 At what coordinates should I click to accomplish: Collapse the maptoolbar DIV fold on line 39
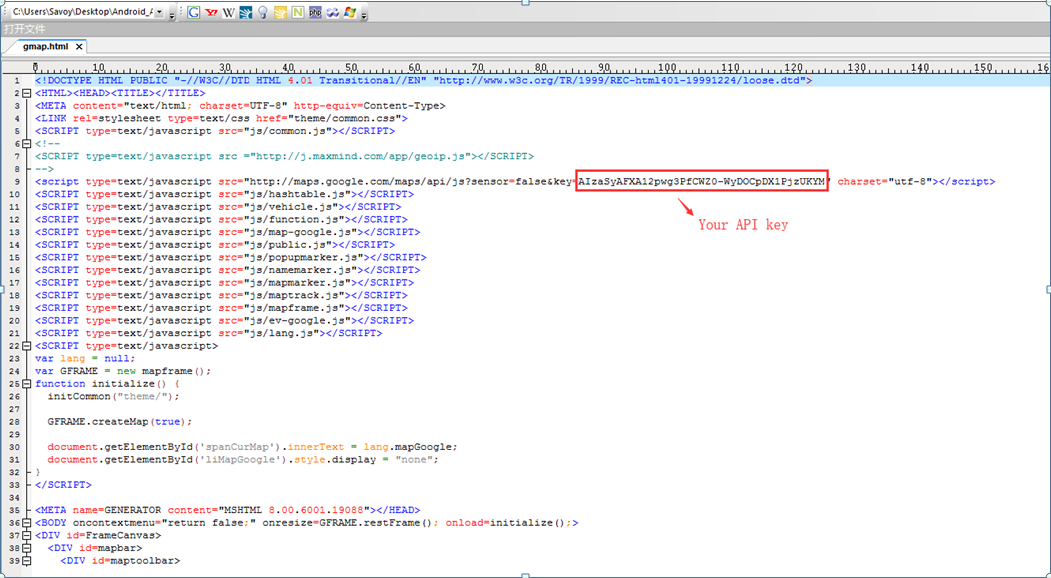[26, 561]
